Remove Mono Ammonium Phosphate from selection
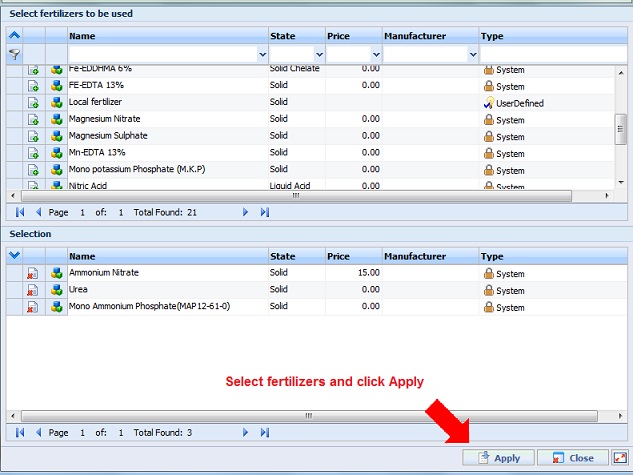The image size is (633, 475). pos(32,307)
